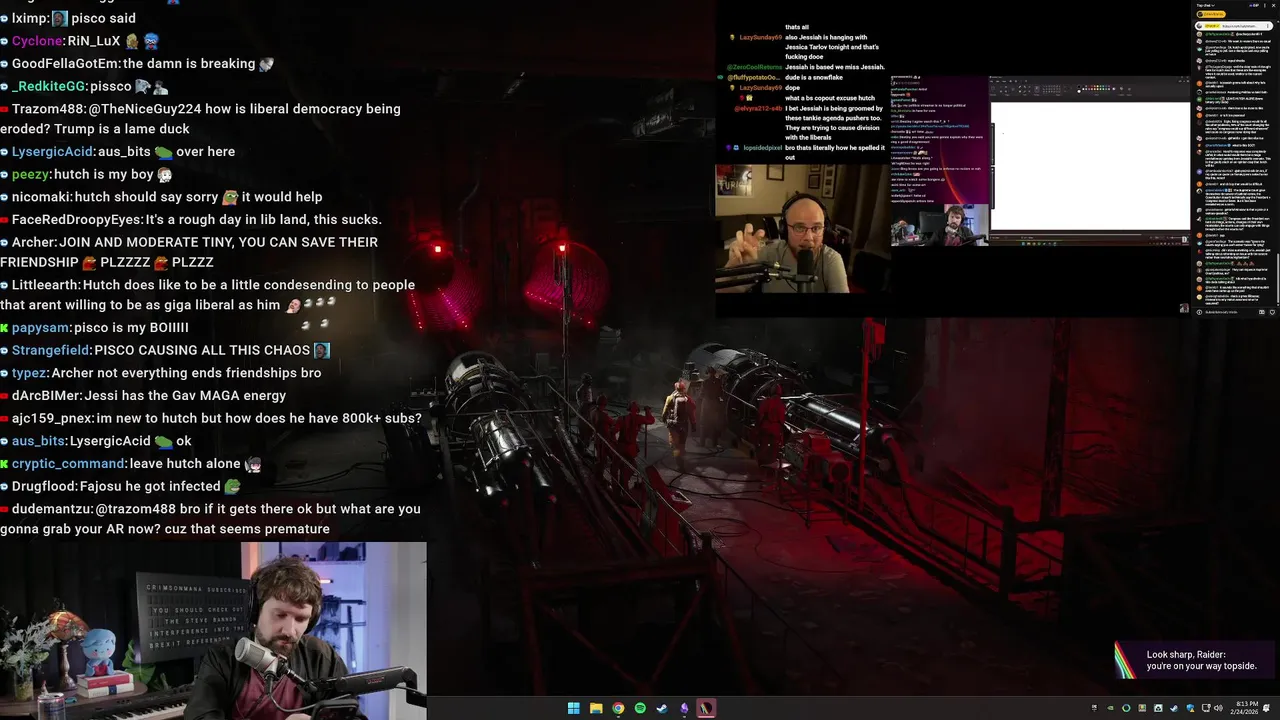The image size is (1280, 720).
Task: Close the YouTube chat panel
Action: click(x=1273, y=6)
